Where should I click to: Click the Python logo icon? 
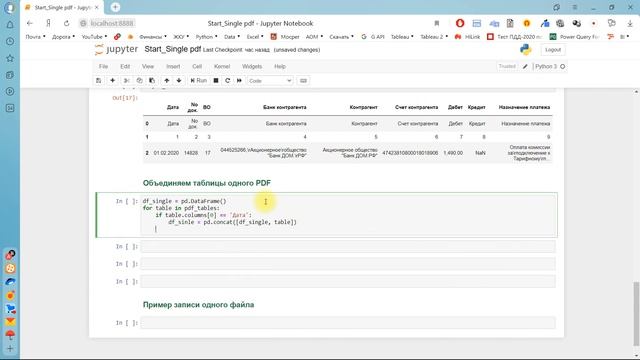pos(526,49)
